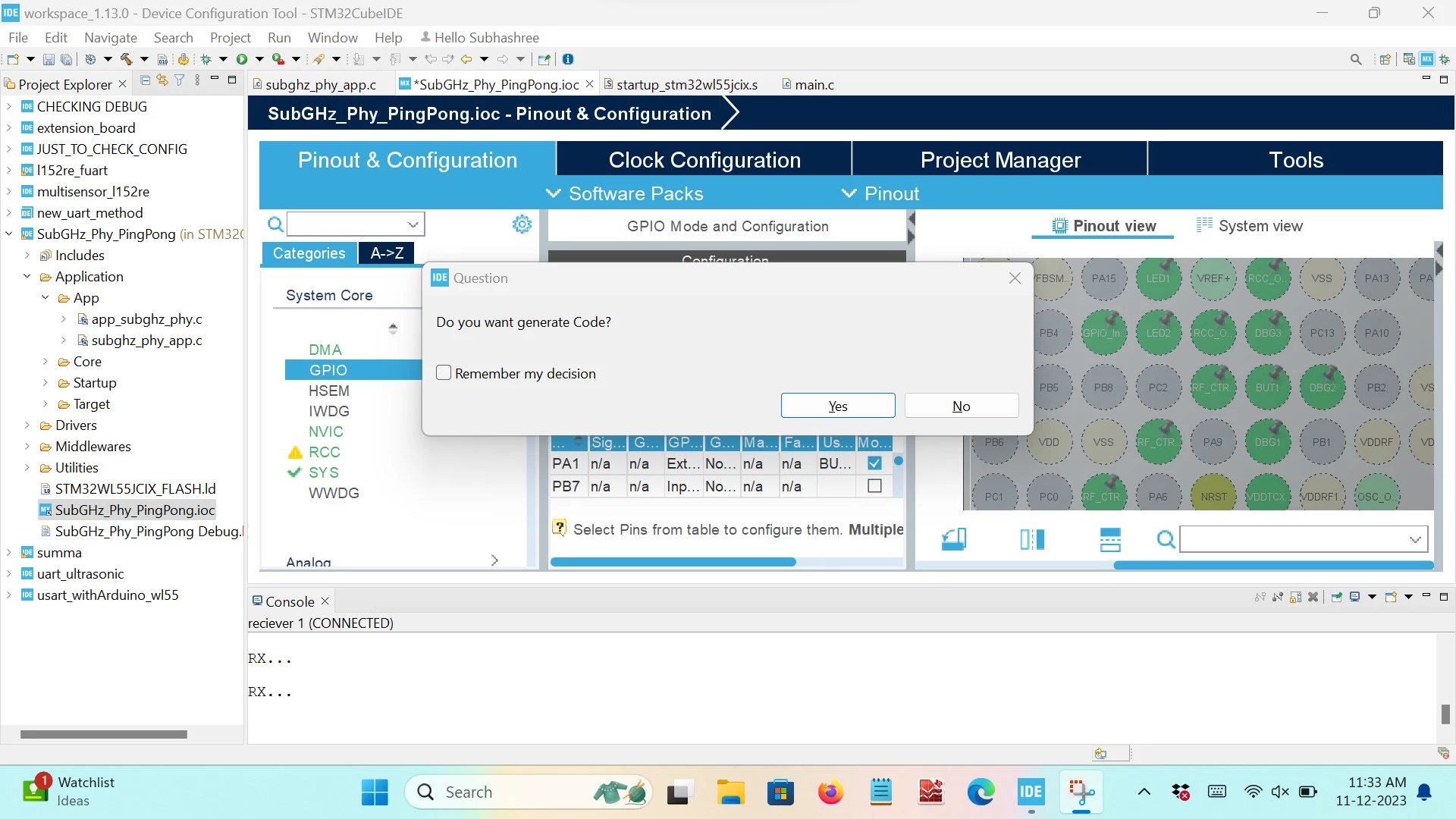Click the blue information icon in toolbar

(x=568, y=59)
